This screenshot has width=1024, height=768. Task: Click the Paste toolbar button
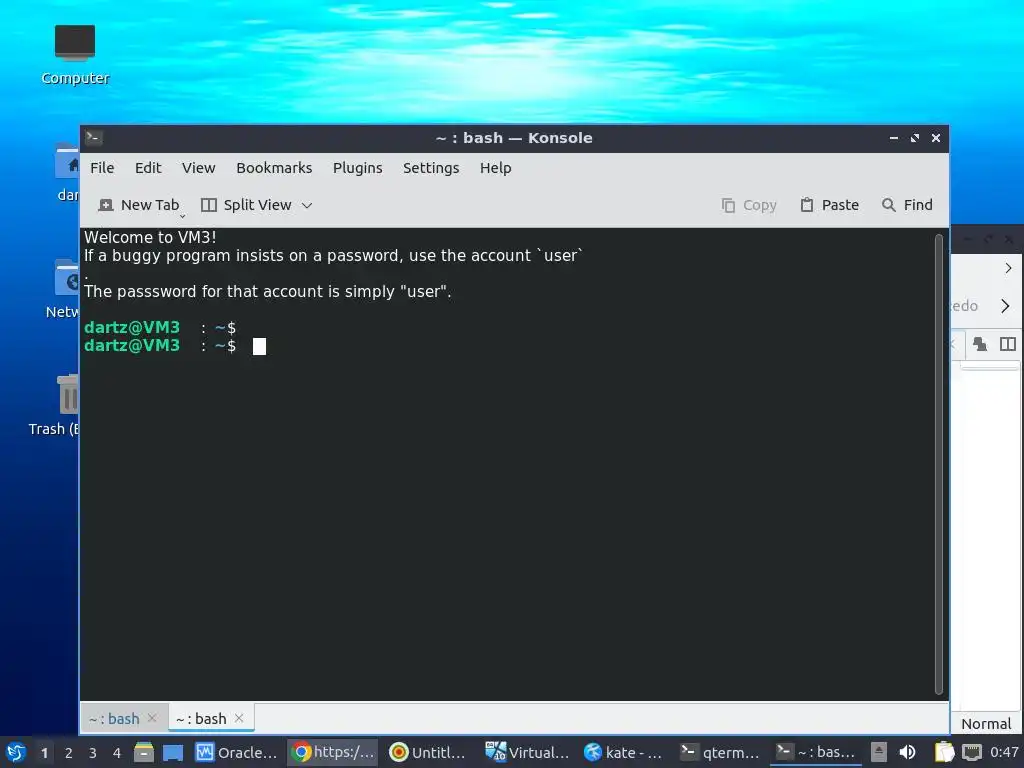pos(830,205)
